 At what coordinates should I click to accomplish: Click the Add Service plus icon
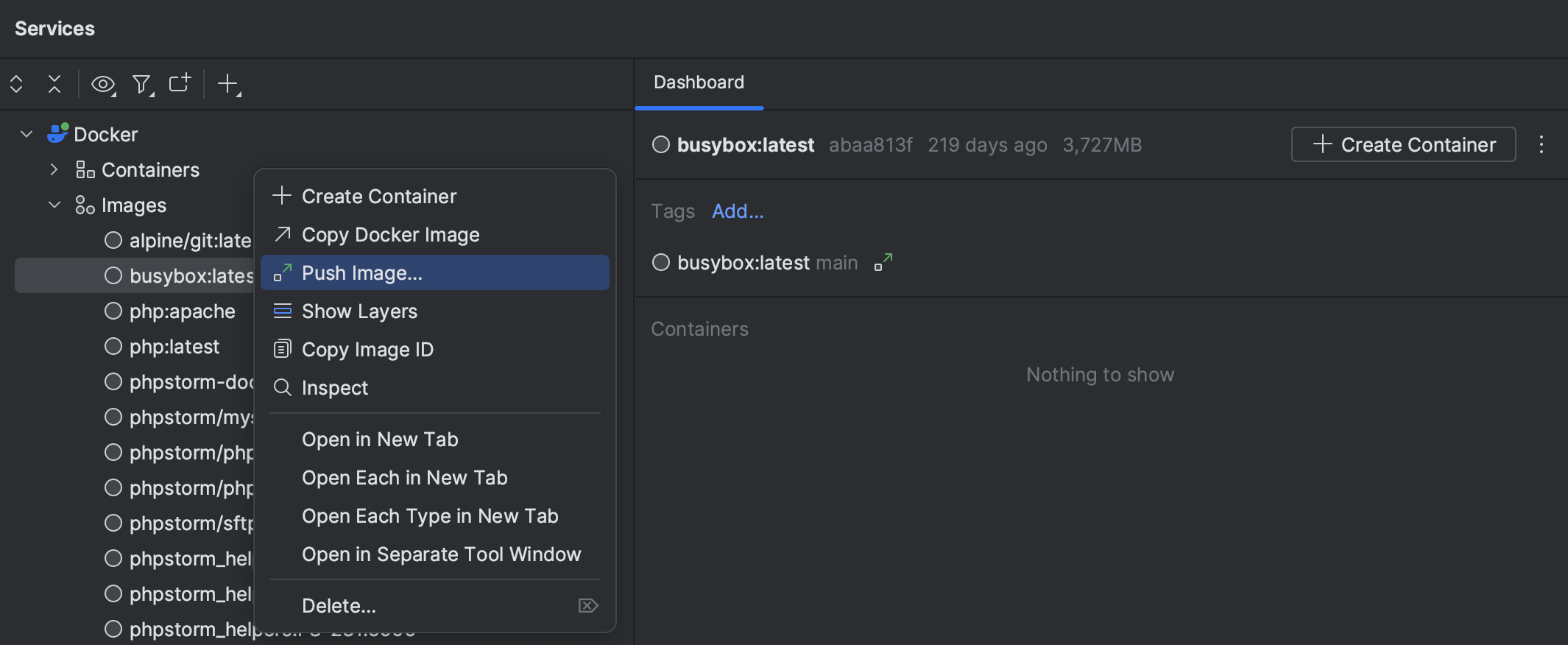tap(229, 84)
